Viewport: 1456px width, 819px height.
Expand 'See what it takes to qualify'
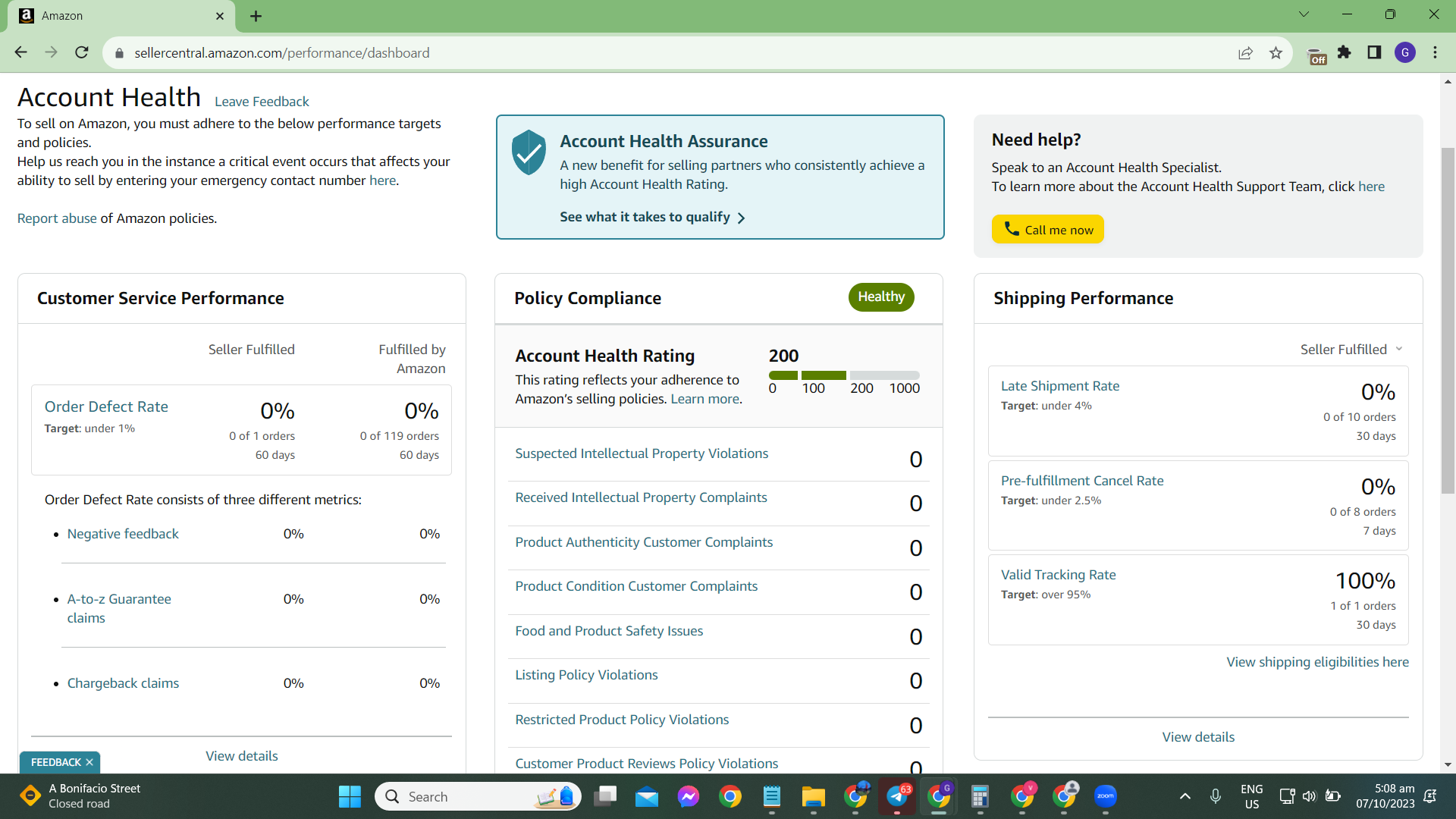(x=652, y=217)
